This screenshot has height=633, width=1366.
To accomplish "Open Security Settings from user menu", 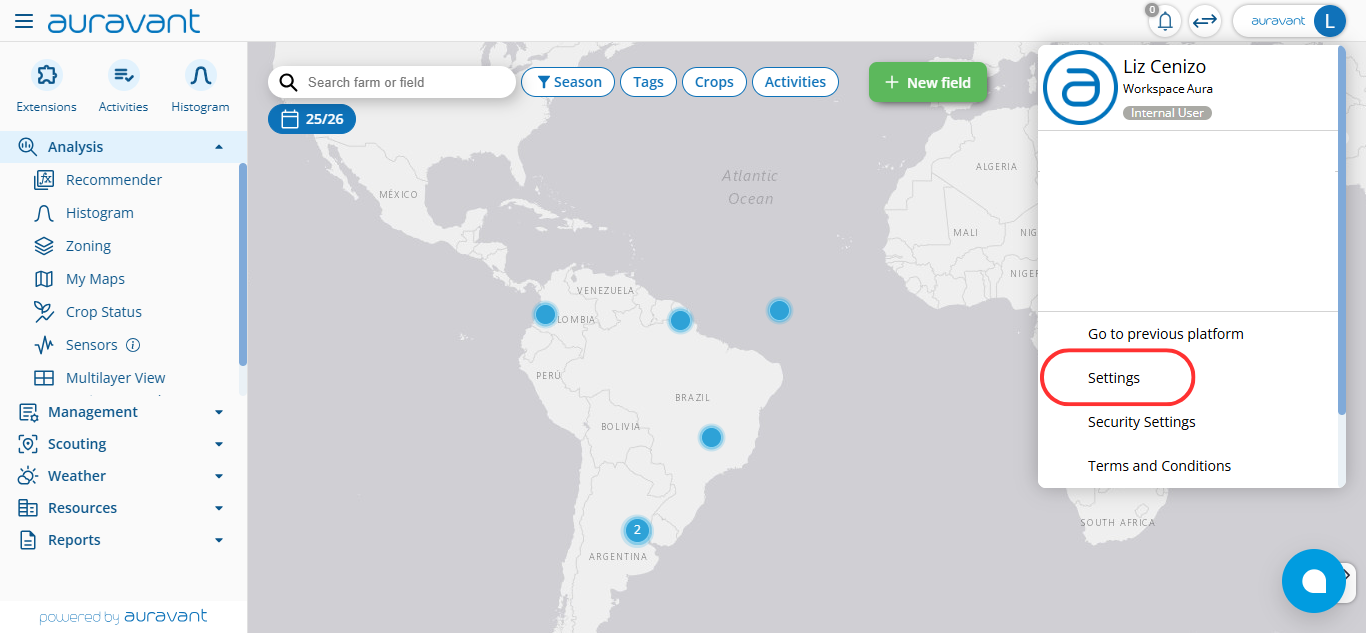I will [x=1141, y=422].
